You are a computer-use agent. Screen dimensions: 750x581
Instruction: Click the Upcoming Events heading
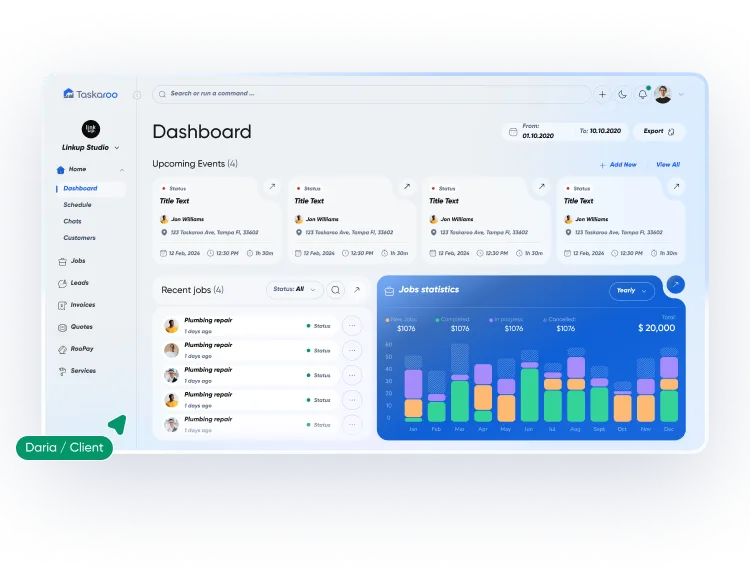coord(195,164)
